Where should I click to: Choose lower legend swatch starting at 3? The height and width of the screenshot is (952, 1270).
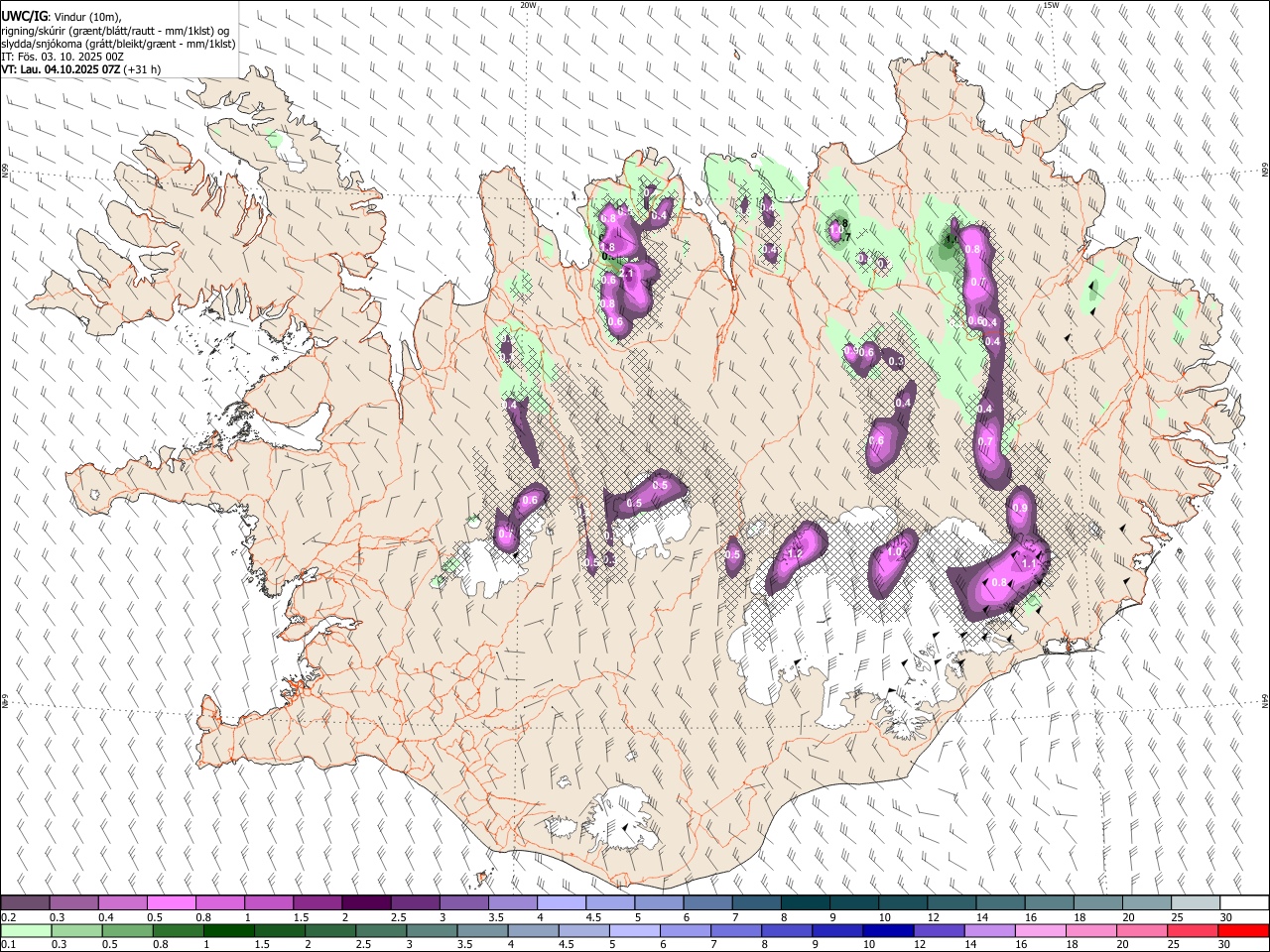coord(432,930)
